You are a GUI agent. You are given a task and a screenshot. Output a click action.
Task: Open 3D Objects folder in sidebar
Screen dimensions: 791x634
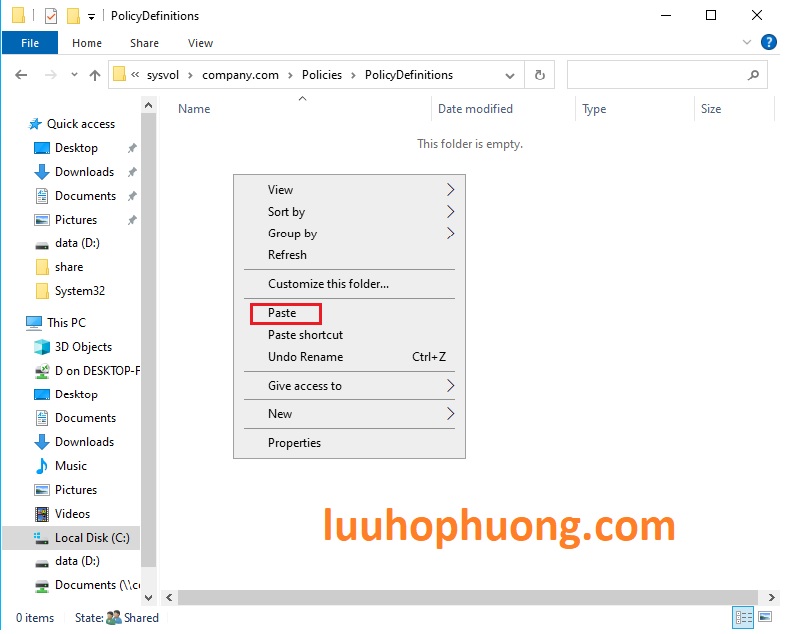(83, 347)
